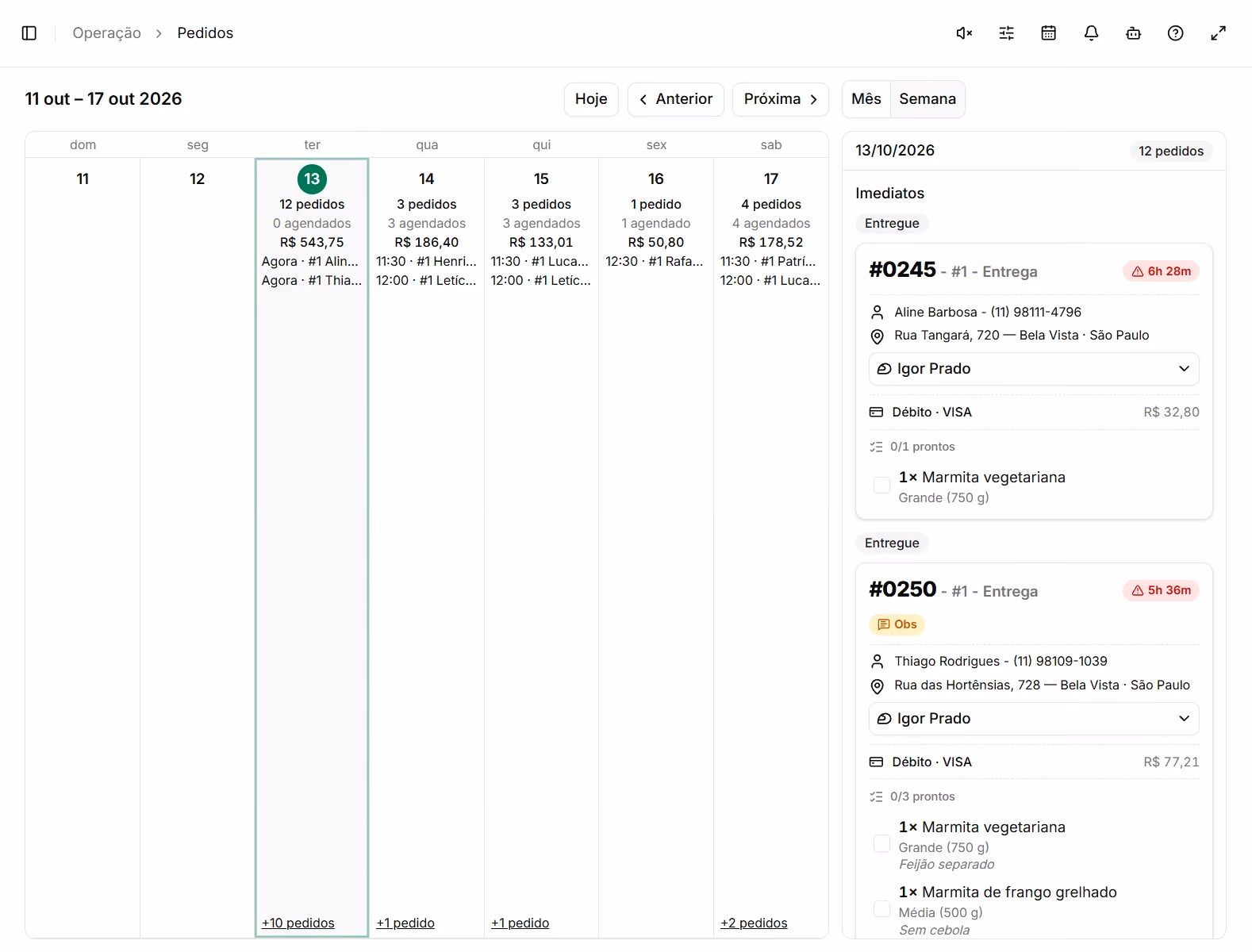
Task: Show +1 pedido on day 15
Action: tap(520, 923)
